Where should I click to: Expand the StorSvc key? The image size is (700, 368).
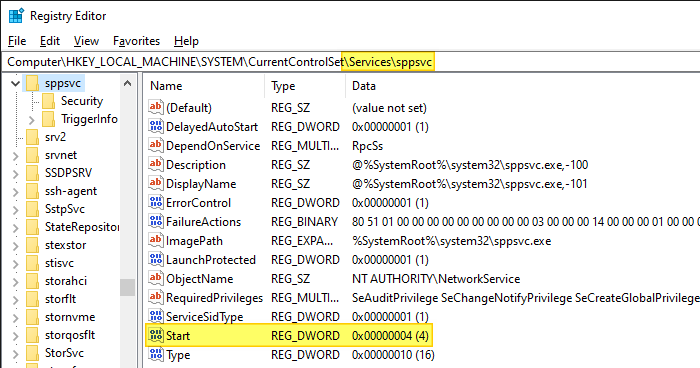(16, 354)
